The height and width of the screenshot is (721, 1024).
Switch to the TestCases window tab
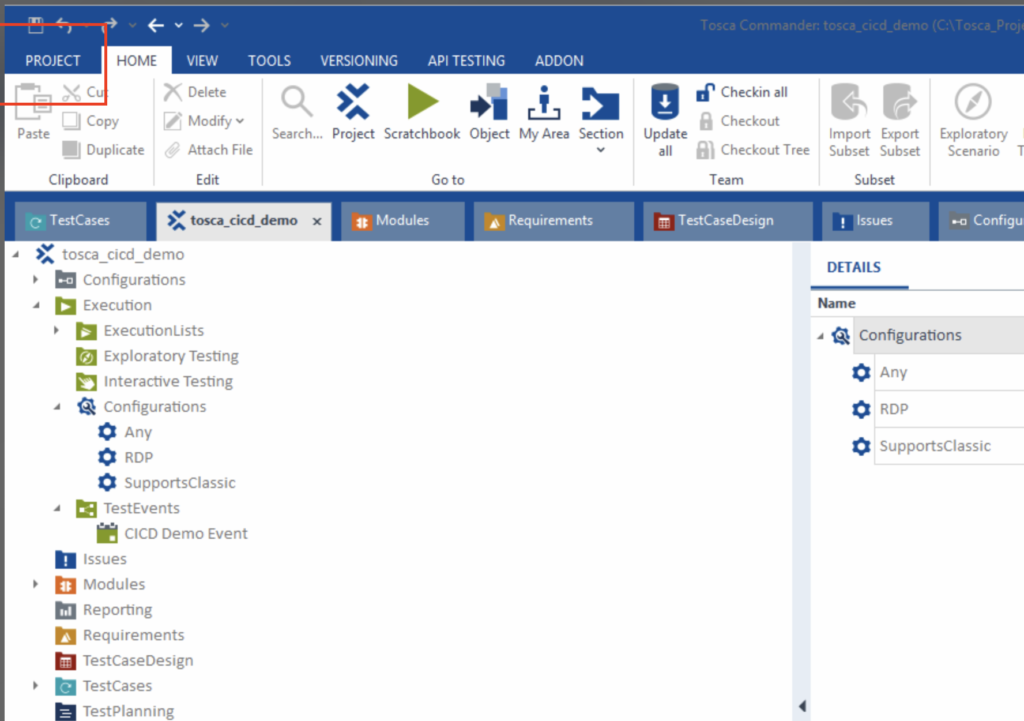[x=80, y=221]
